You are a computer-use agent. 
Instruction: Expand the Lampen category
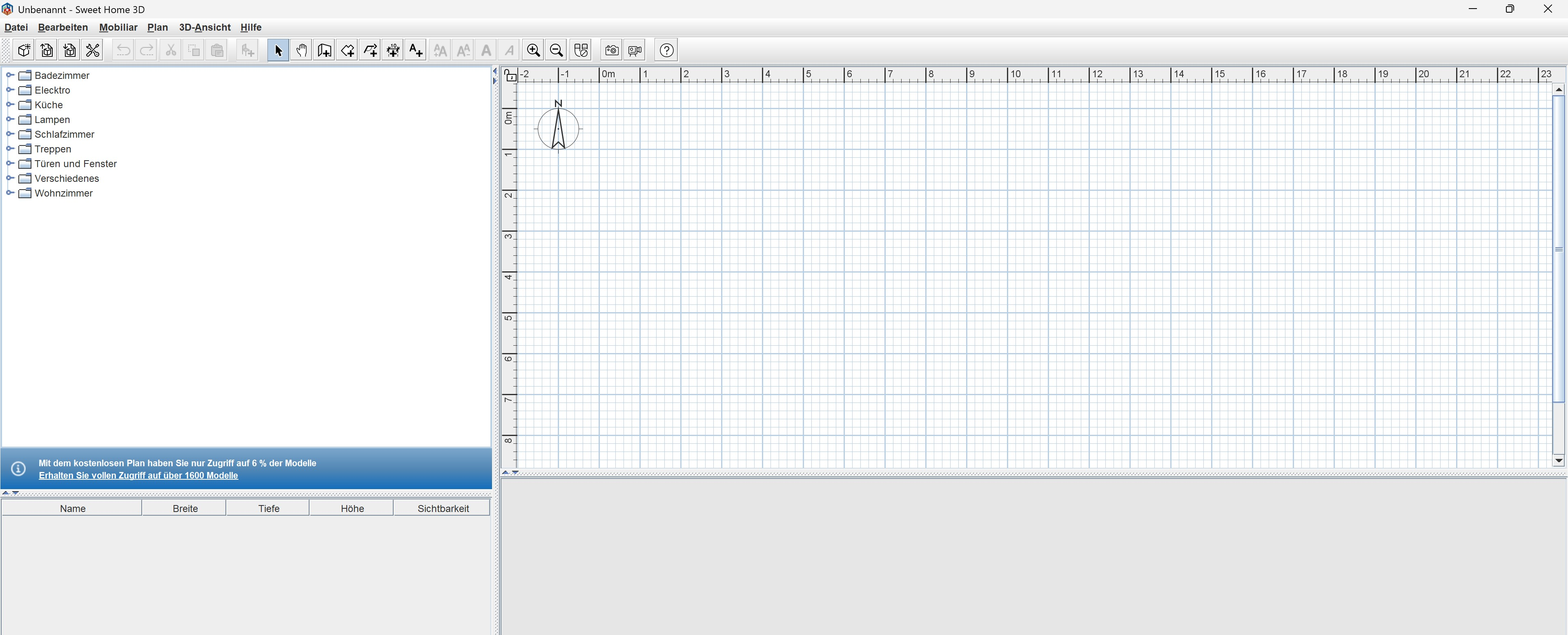pyautogui.click(x=9, y=119)
